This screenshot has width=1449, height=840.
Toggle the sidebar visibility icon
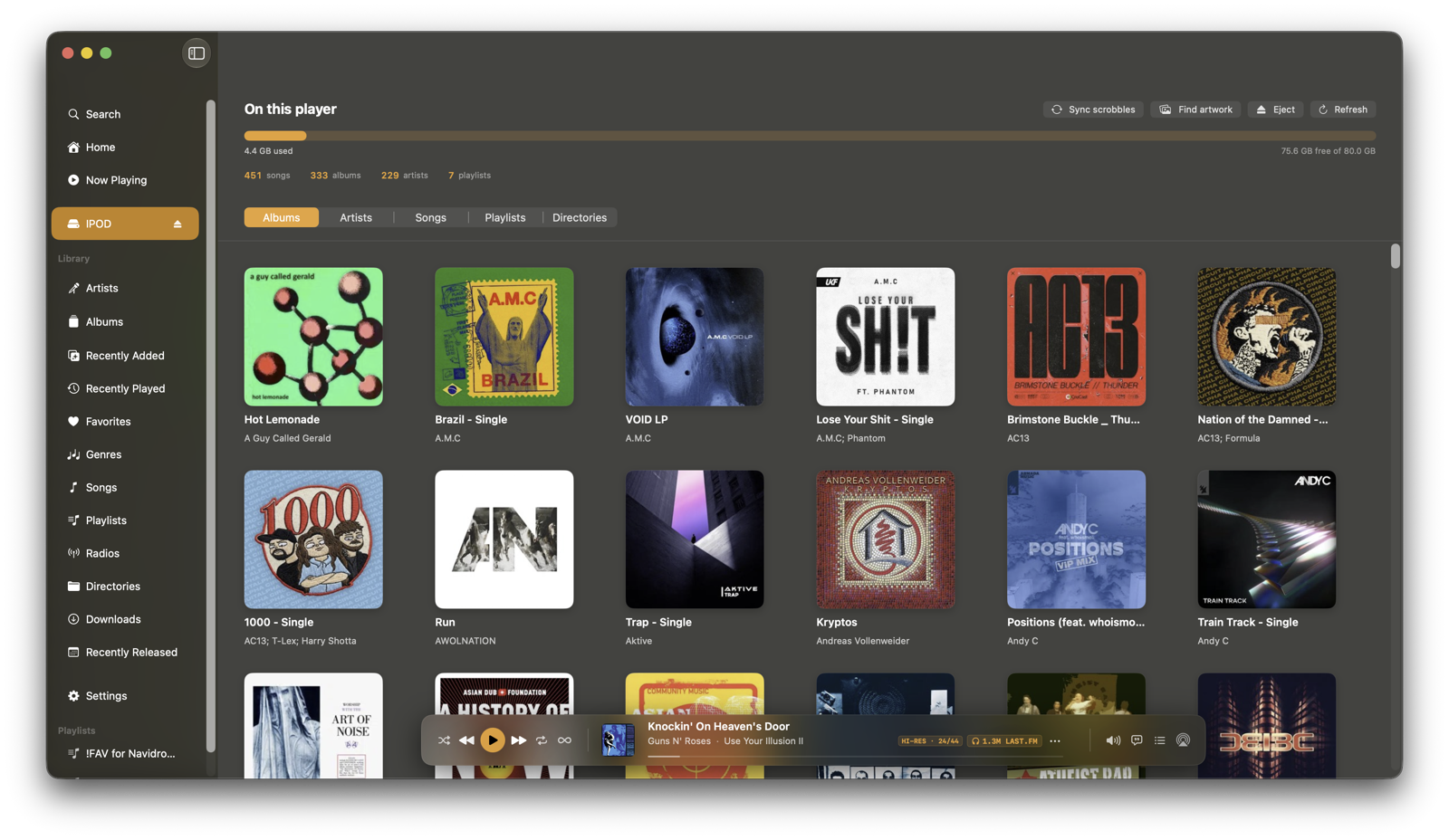(x=197, y=53)
